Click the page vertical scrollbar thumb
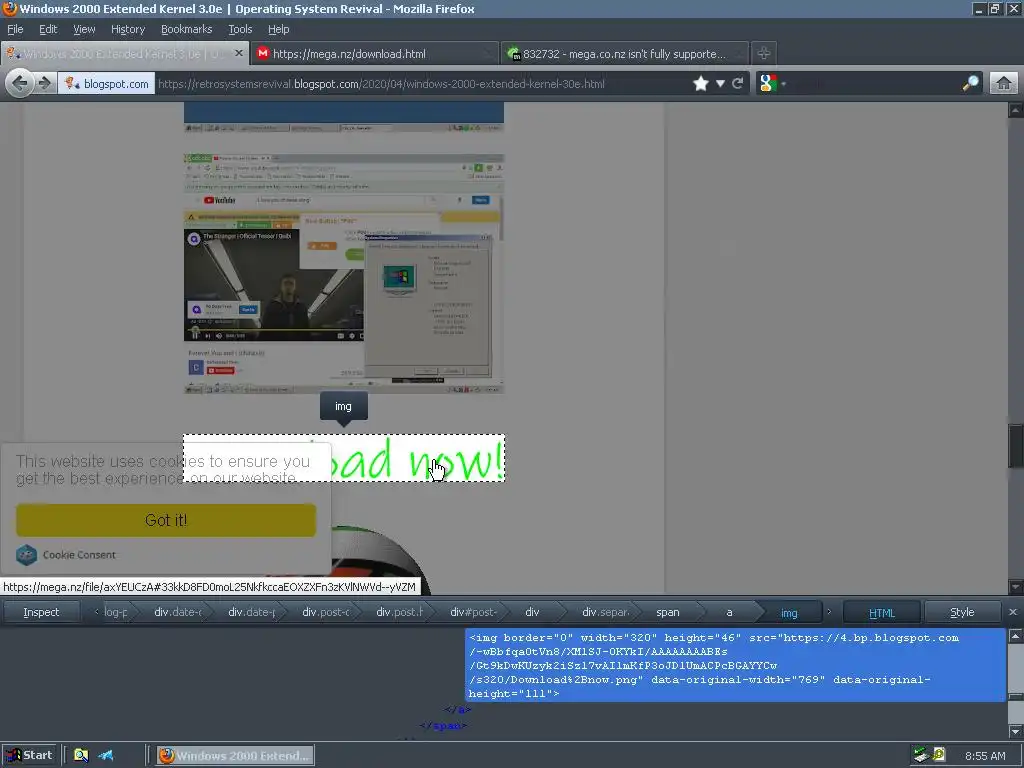Viewport: 1024px width, 768px height. (1016, 445)
